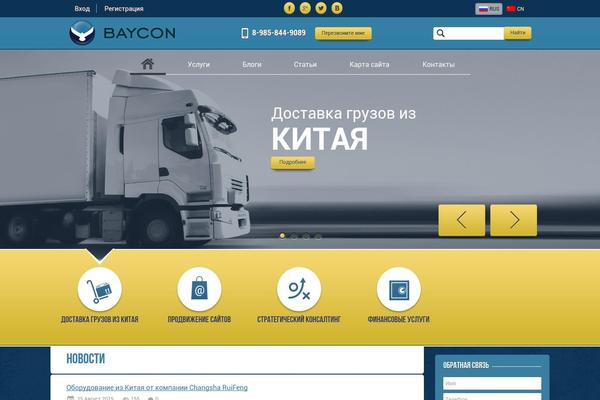Show next slide with right arrow

pos(514,220)
